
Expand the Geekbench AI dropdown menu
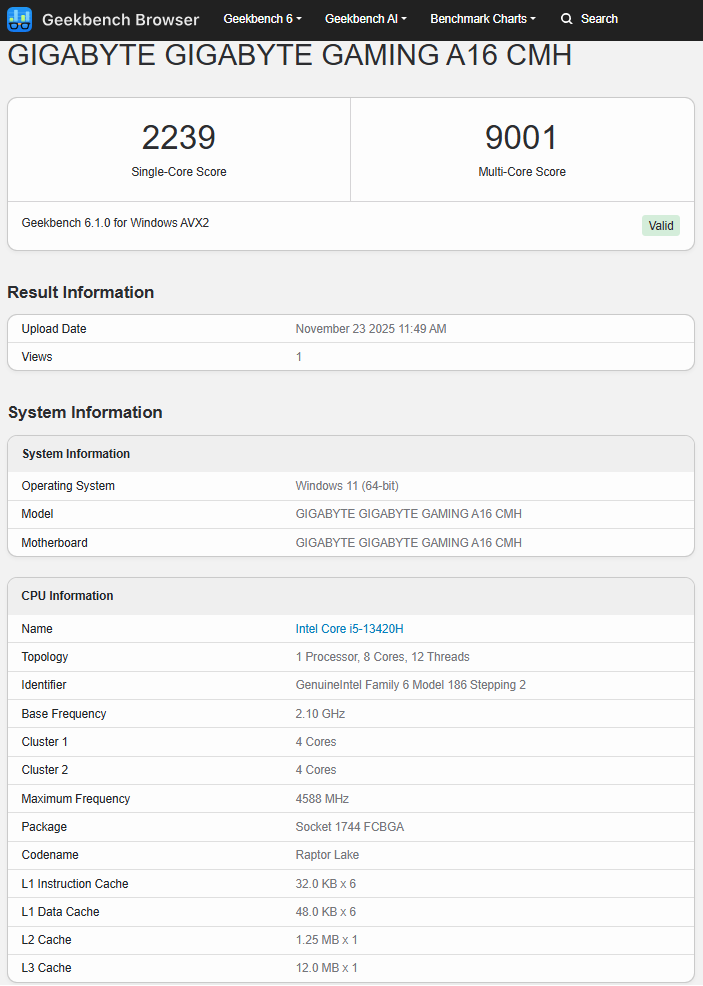click(365, 19)
